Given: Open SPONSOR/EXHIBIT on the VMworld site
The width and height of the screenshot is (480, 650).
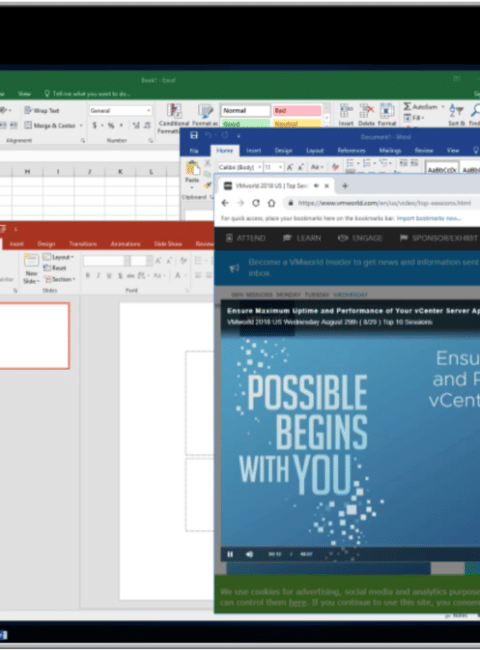Looking at the screenshot, I should [x=439, y=238].
